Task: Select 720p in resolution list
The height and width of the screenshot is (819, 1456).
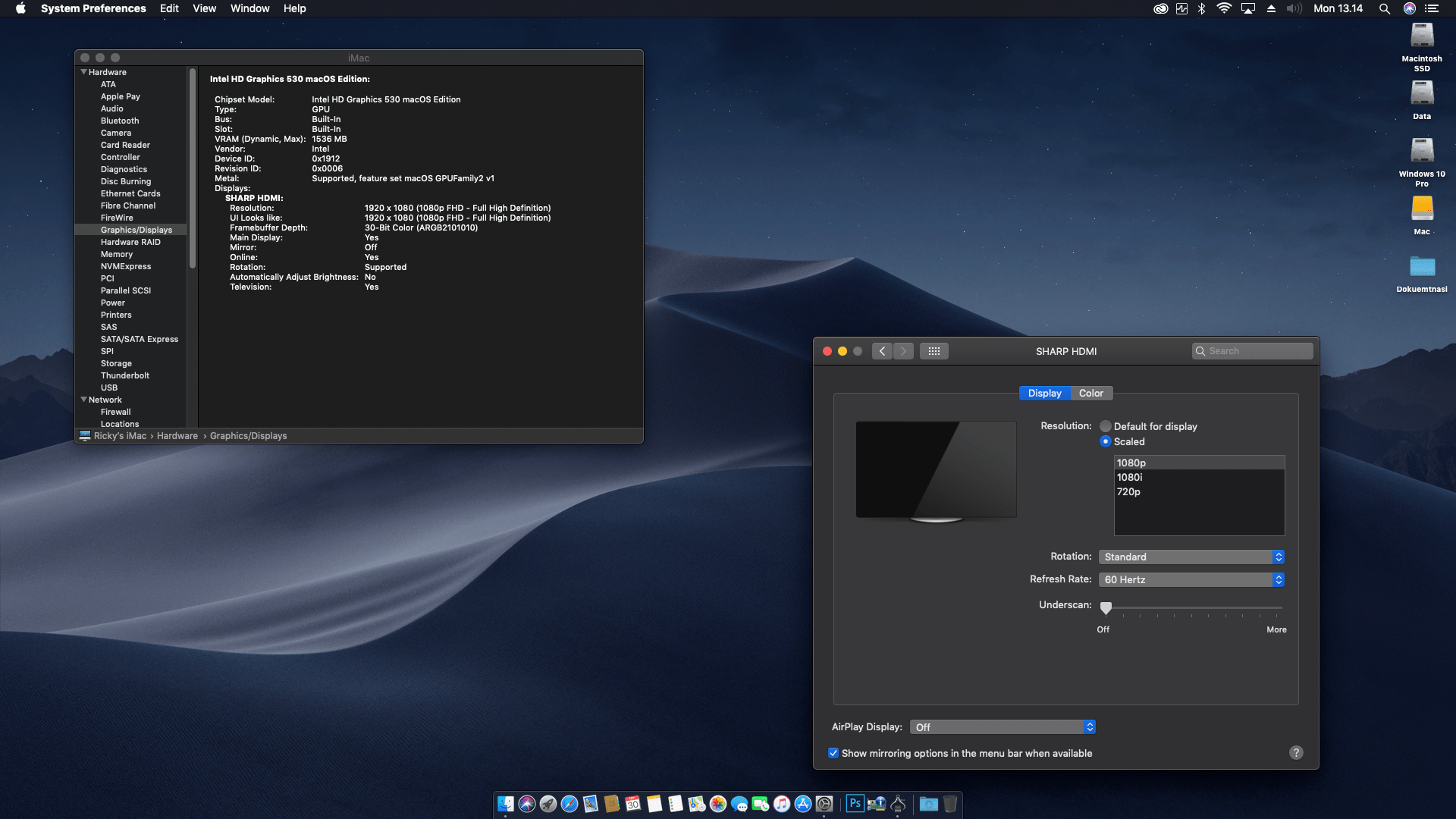Action: (x=1128, y=491)
